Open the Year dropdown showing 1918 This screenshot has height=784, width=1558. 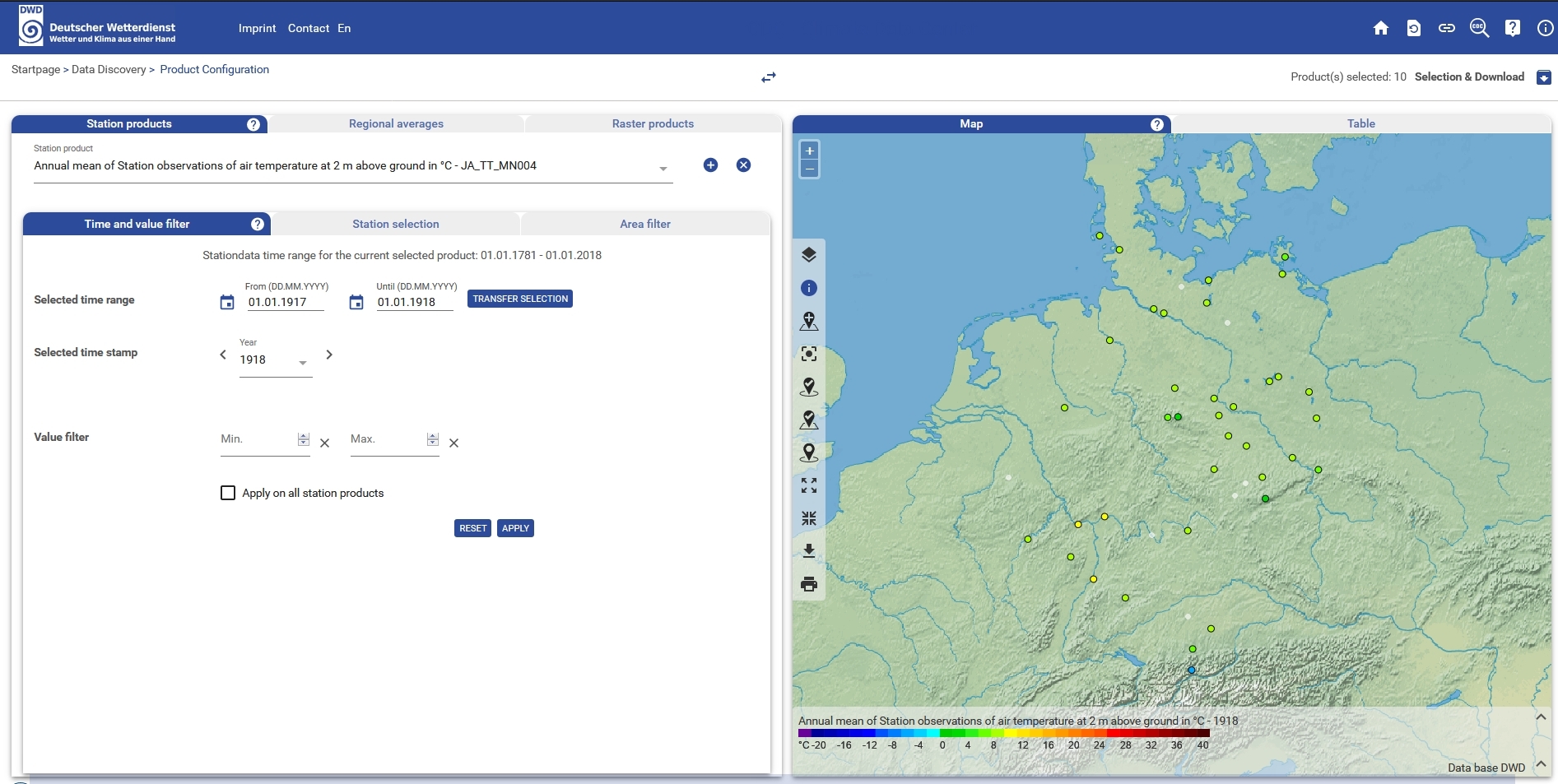coord(275,361)
